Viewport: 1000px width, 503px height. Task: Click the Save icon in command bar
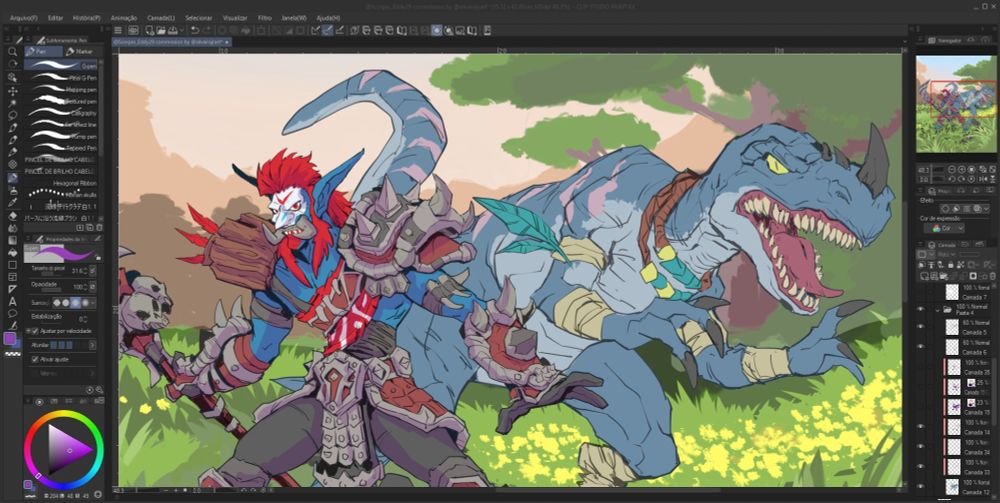pos(173,30)
